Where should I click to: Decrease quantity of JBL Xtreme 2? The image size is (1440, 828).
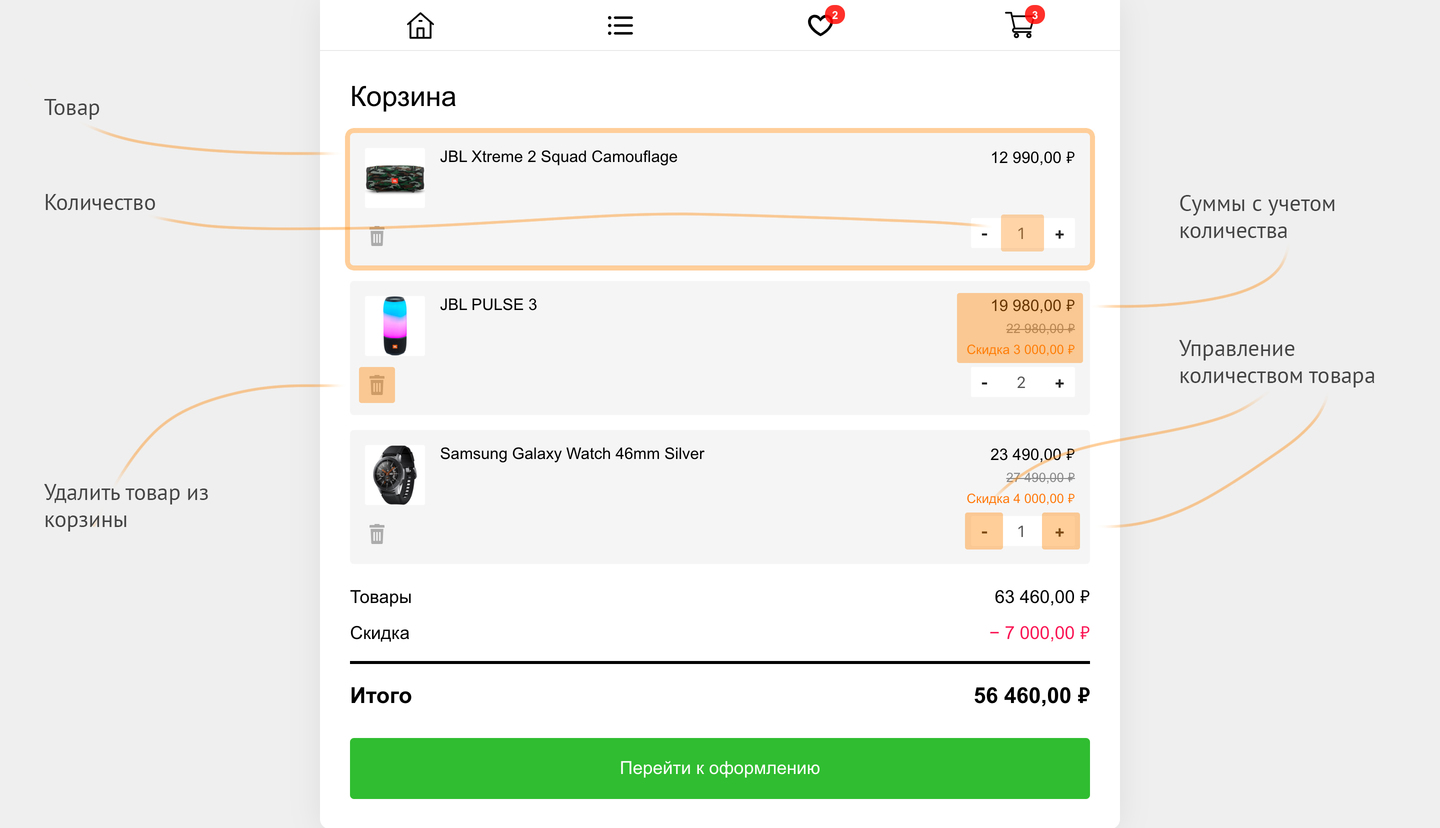tap(984, 232)
